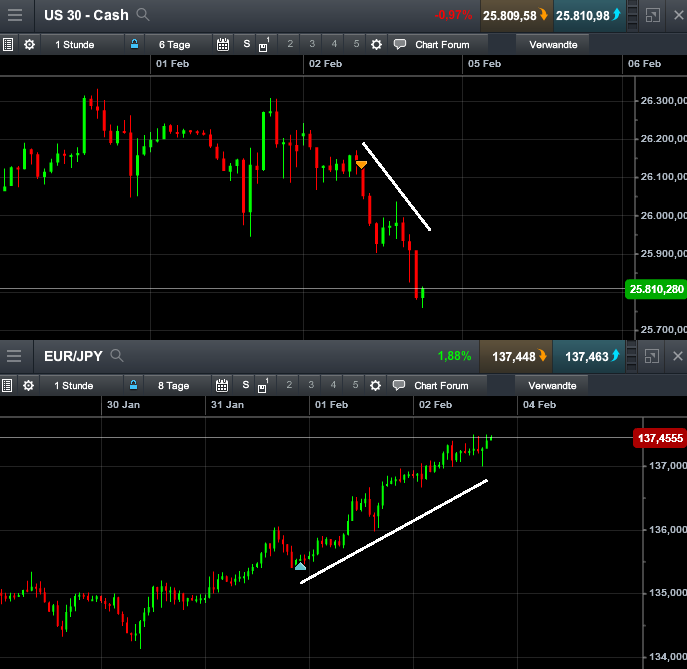Click the Verwandte button on the US 30 chart

point(552,45)
